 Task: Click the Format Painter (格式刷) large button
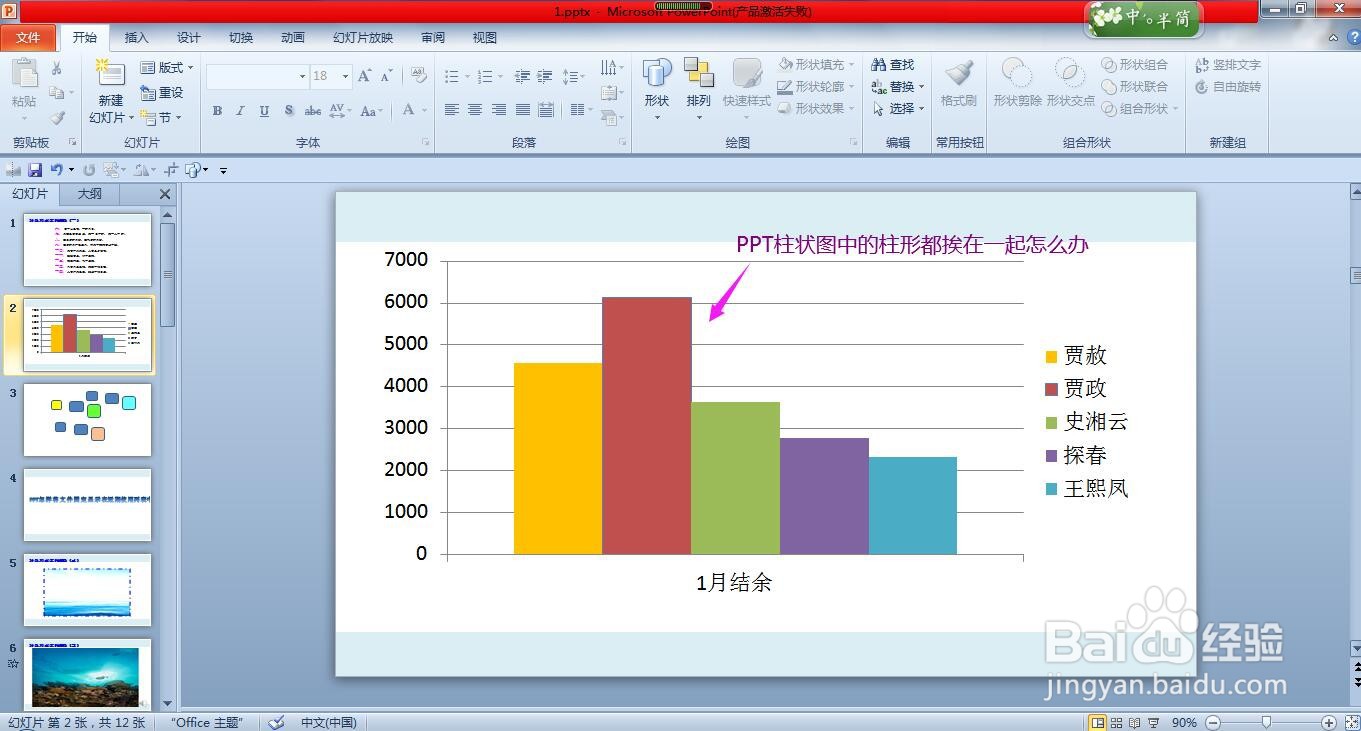point(958,82)
